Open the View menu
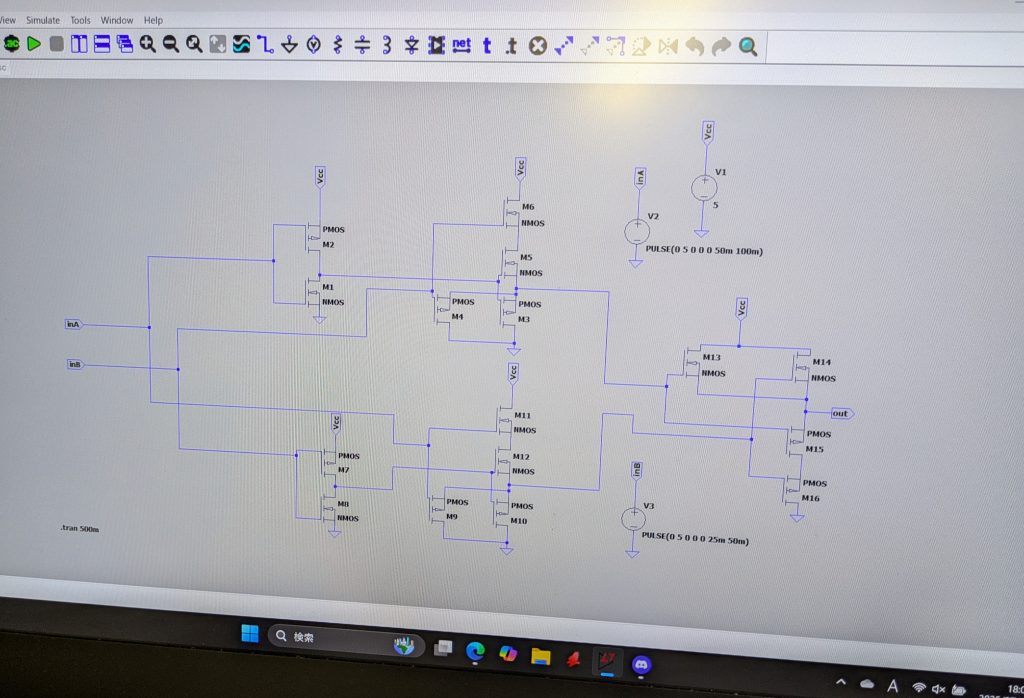This screenshot has height=698, width=1024. (8, 20)
